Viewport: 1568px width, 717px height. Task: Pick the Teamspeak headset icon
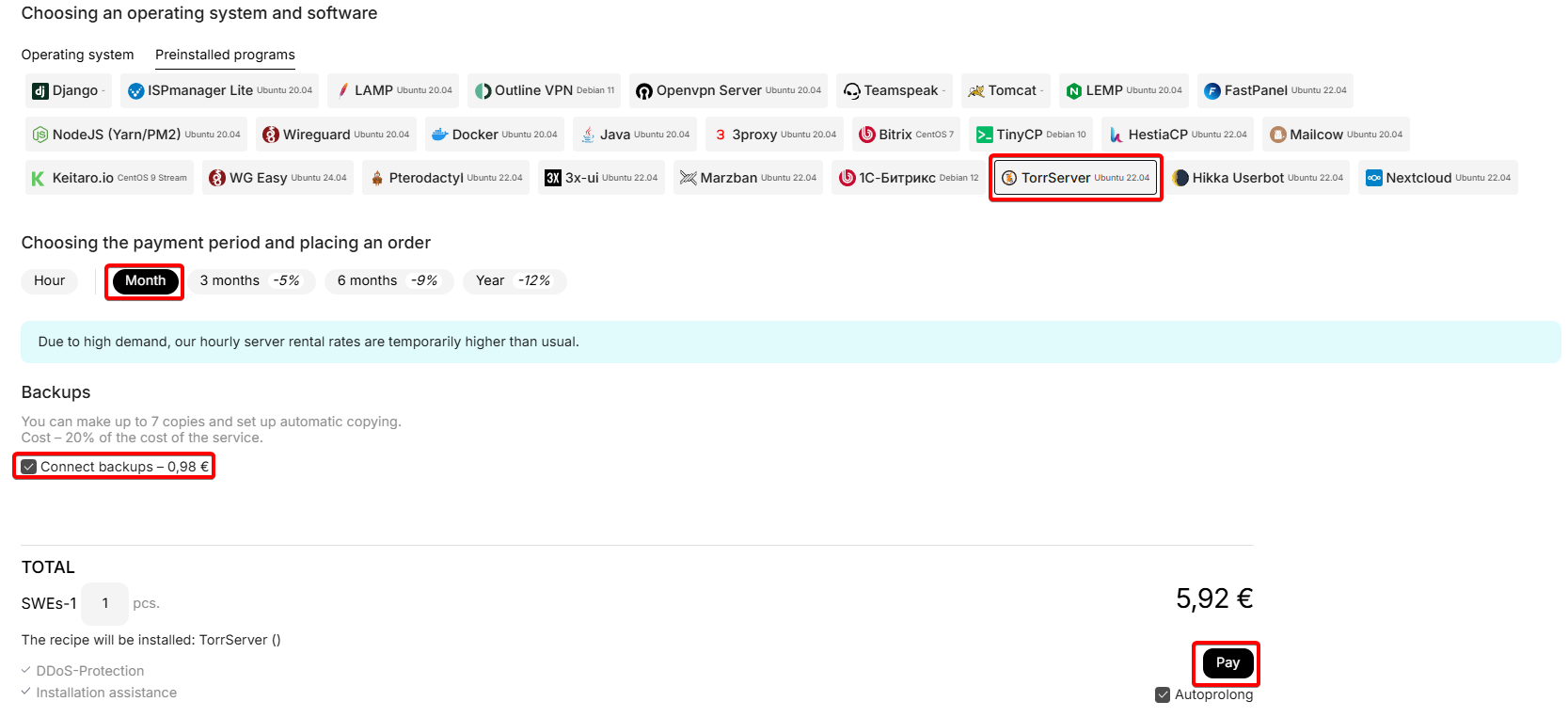851,91
